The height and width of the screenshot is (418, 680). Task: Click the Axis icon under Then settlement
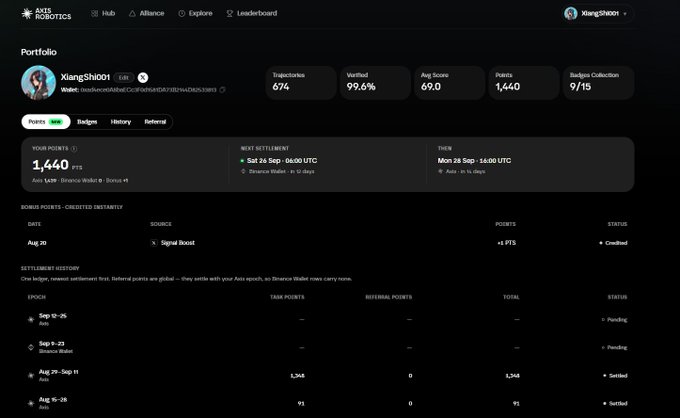(440, 171)
